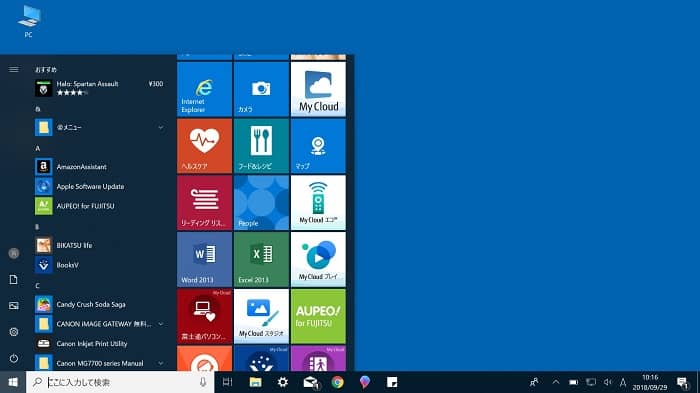Expand CANON iMAGE GATEWAY folder

point(100,324)
